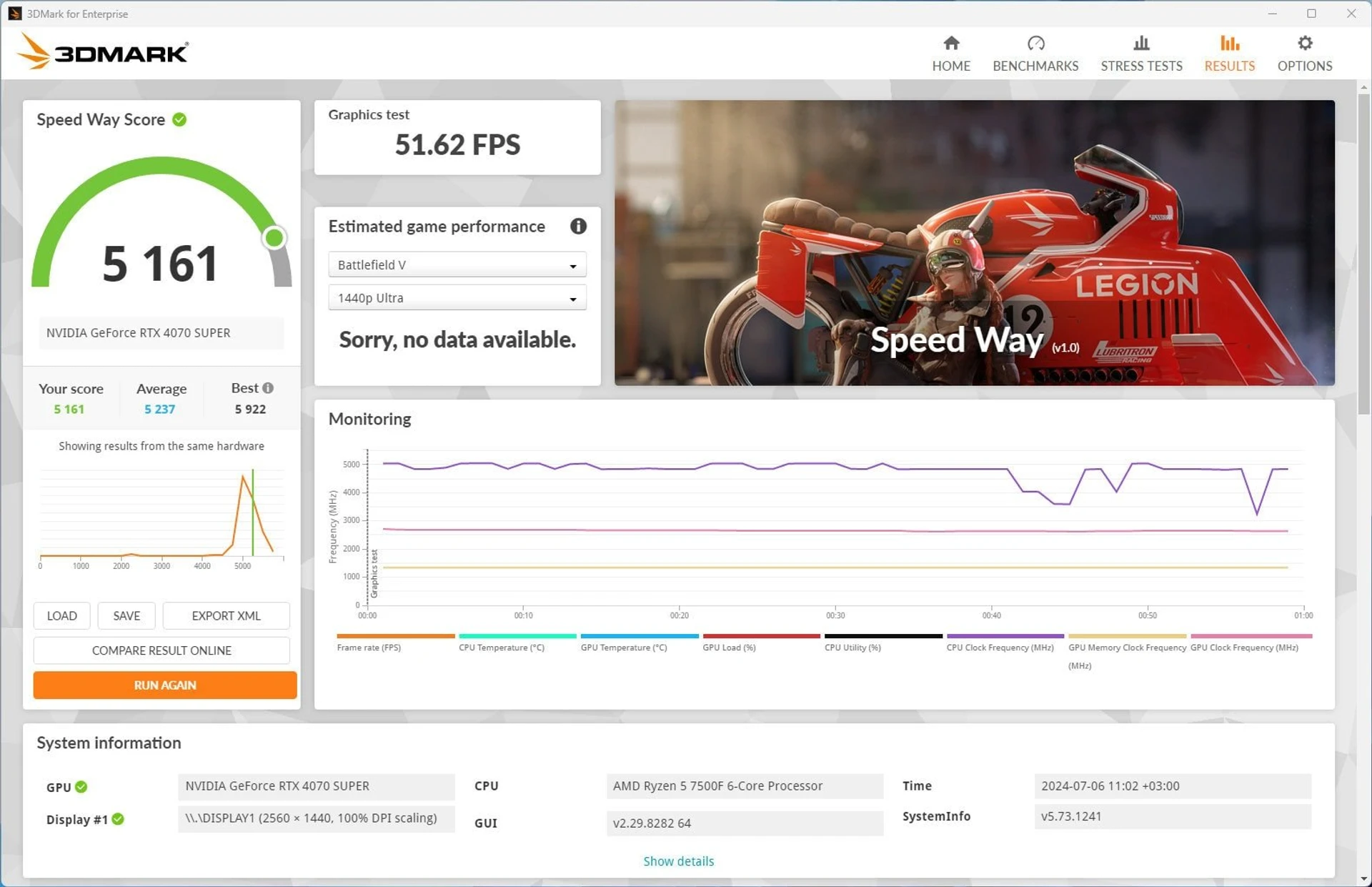1372x887 pixels.
Task: Click the AMD Ryzen 5 7500F CPU field
Action: (745, 786)
